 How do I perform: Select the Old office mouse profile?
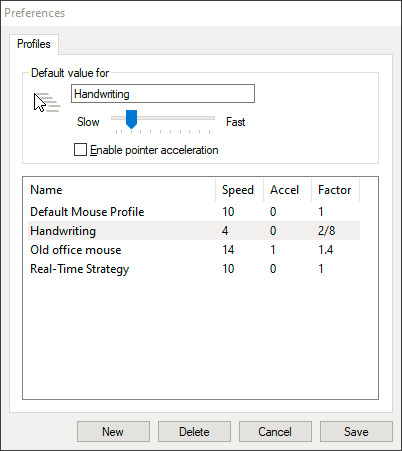194,250
